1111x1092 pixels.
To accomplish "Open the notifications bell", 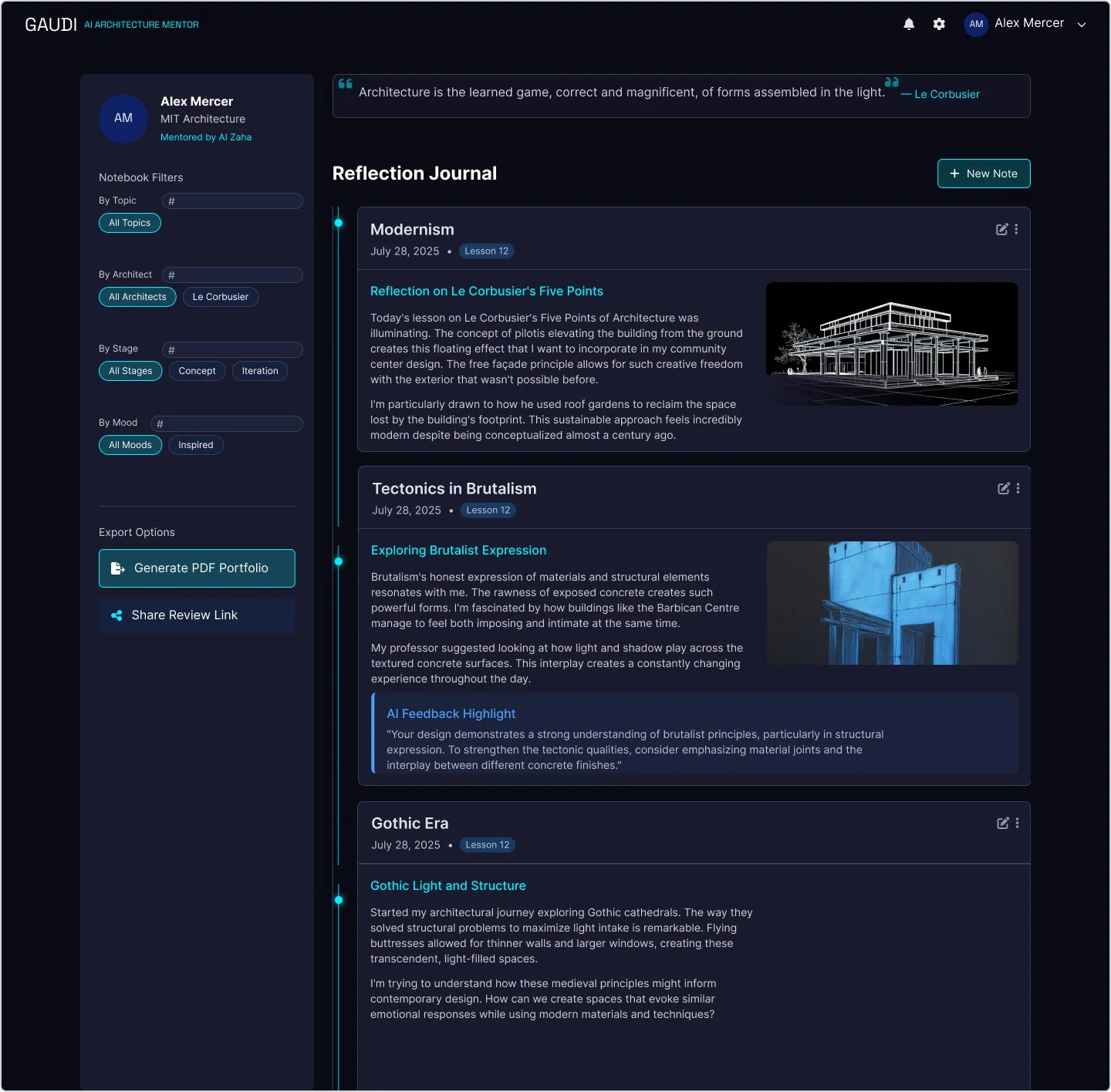I will 909,24.
